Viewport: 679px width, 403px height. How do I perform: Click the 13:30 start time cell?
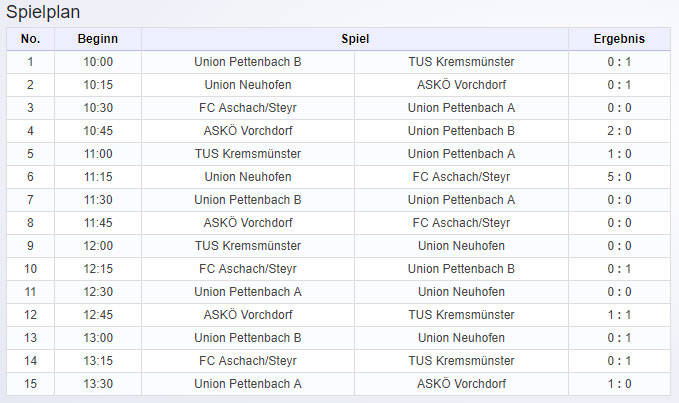tap(98, 384)
